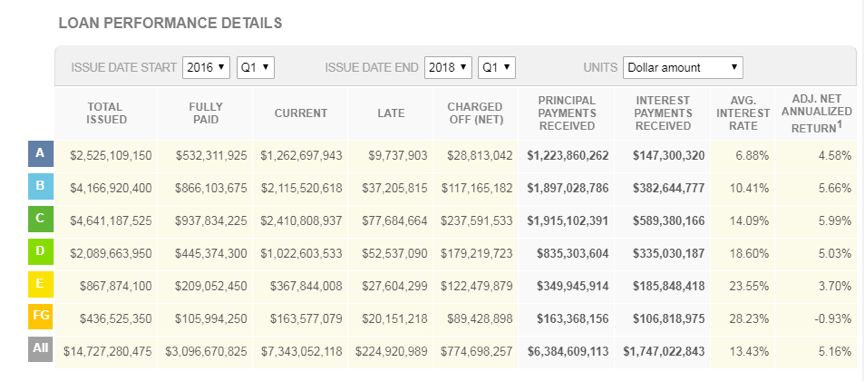864x381 pixels.
Task: Open the Units Dollar amount dropdown
Action: point(683,68)
